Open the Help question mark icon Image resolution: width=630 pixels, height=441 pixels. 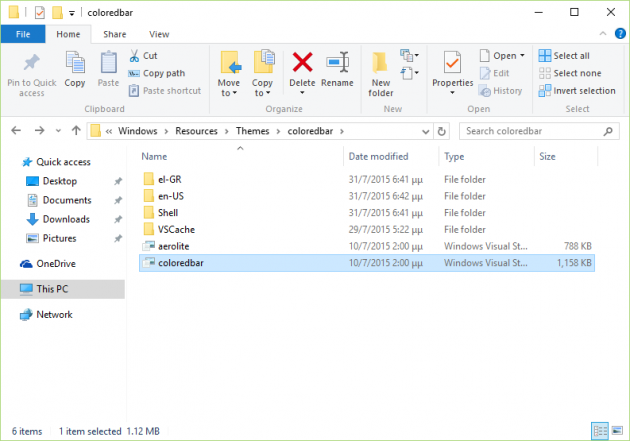click(620, 34)
